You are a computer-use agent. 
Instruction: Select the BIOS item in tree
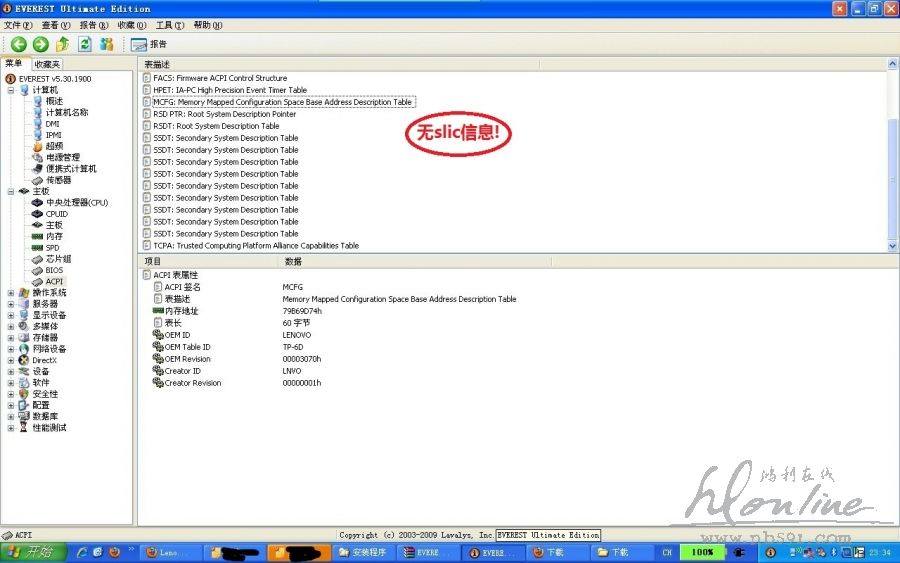(54, 270)
